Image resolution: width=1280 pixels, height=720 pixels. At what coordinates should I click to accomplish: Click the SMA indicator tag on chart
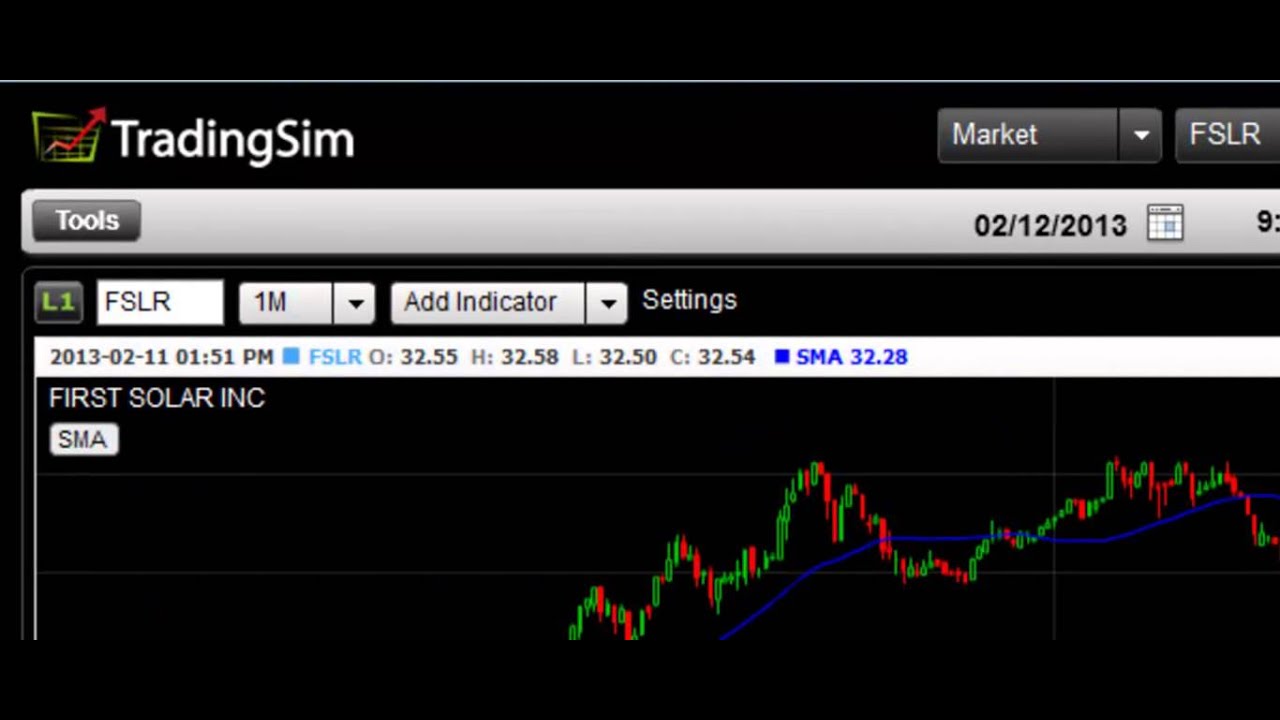pyautogui.click(x=83, y=440)
